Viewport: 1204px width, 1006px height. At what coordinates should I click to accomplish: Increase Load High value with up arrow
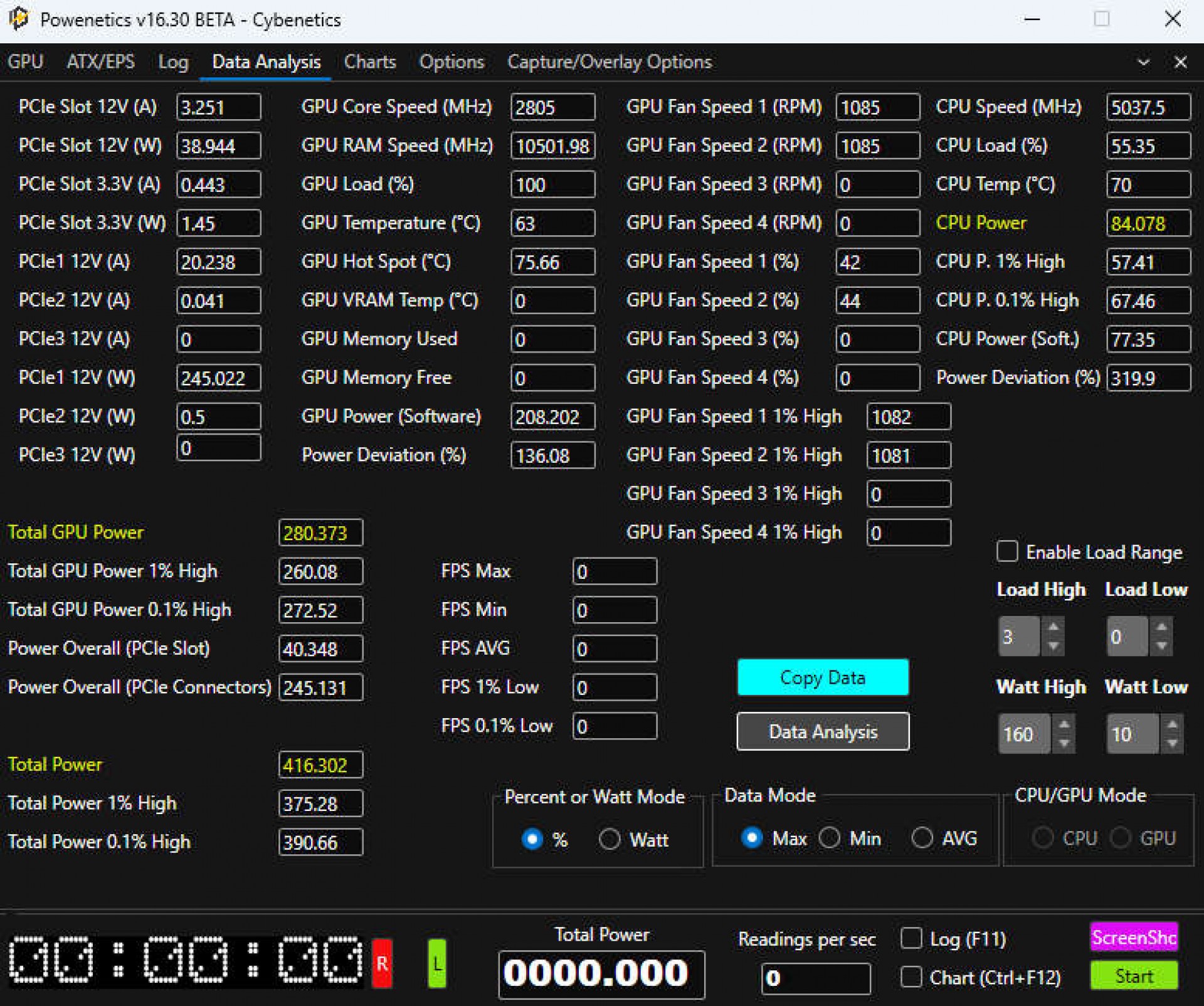tap(1053, 627)
